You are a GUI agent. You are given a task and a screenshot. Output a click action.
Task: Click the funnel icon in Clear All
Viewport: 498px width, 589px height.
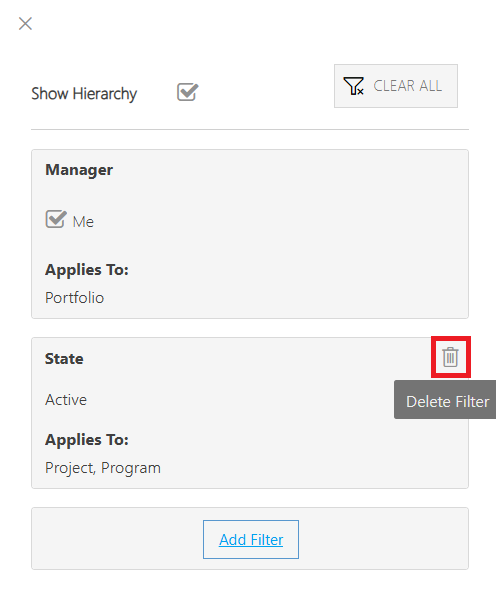[353, 86]
